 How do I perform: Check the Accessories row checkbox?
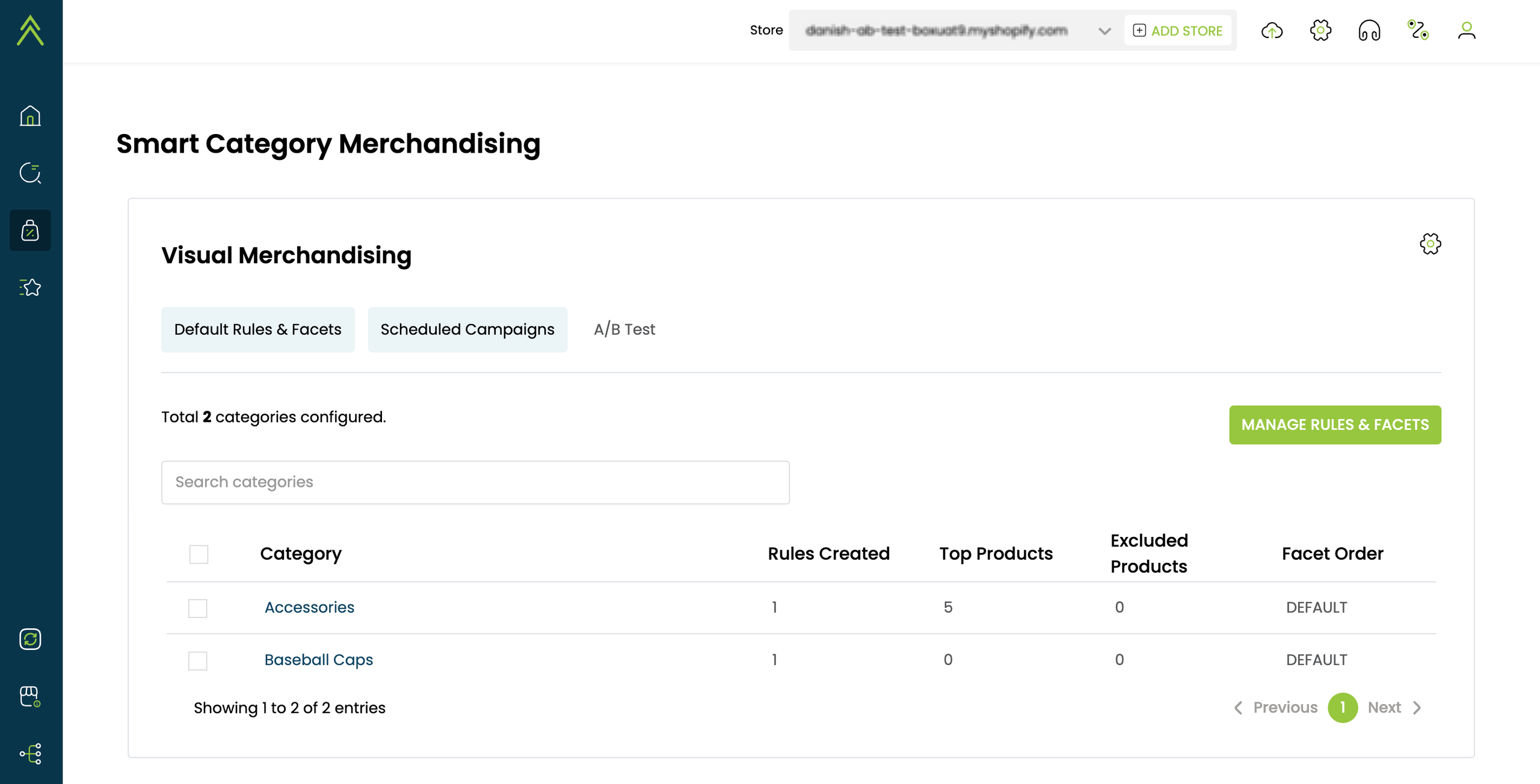(197, 608)
